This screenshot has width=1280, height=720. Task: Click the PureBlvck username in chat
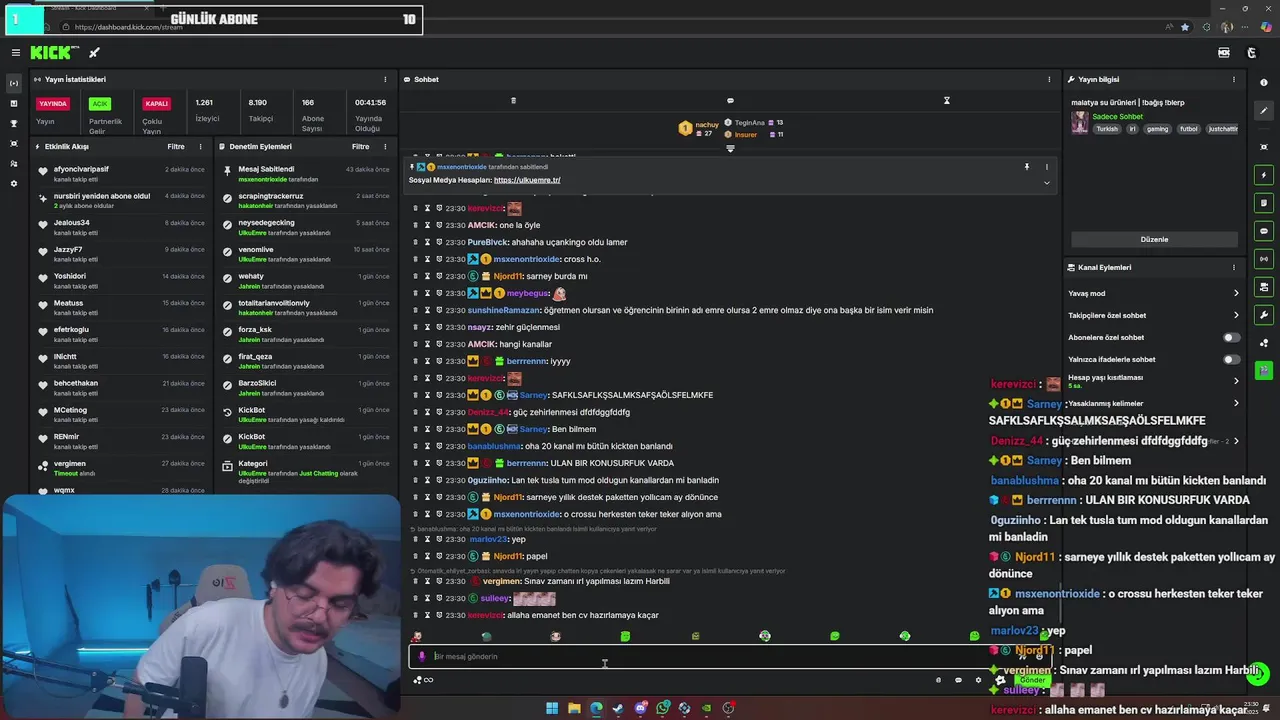tap(488, 242)
